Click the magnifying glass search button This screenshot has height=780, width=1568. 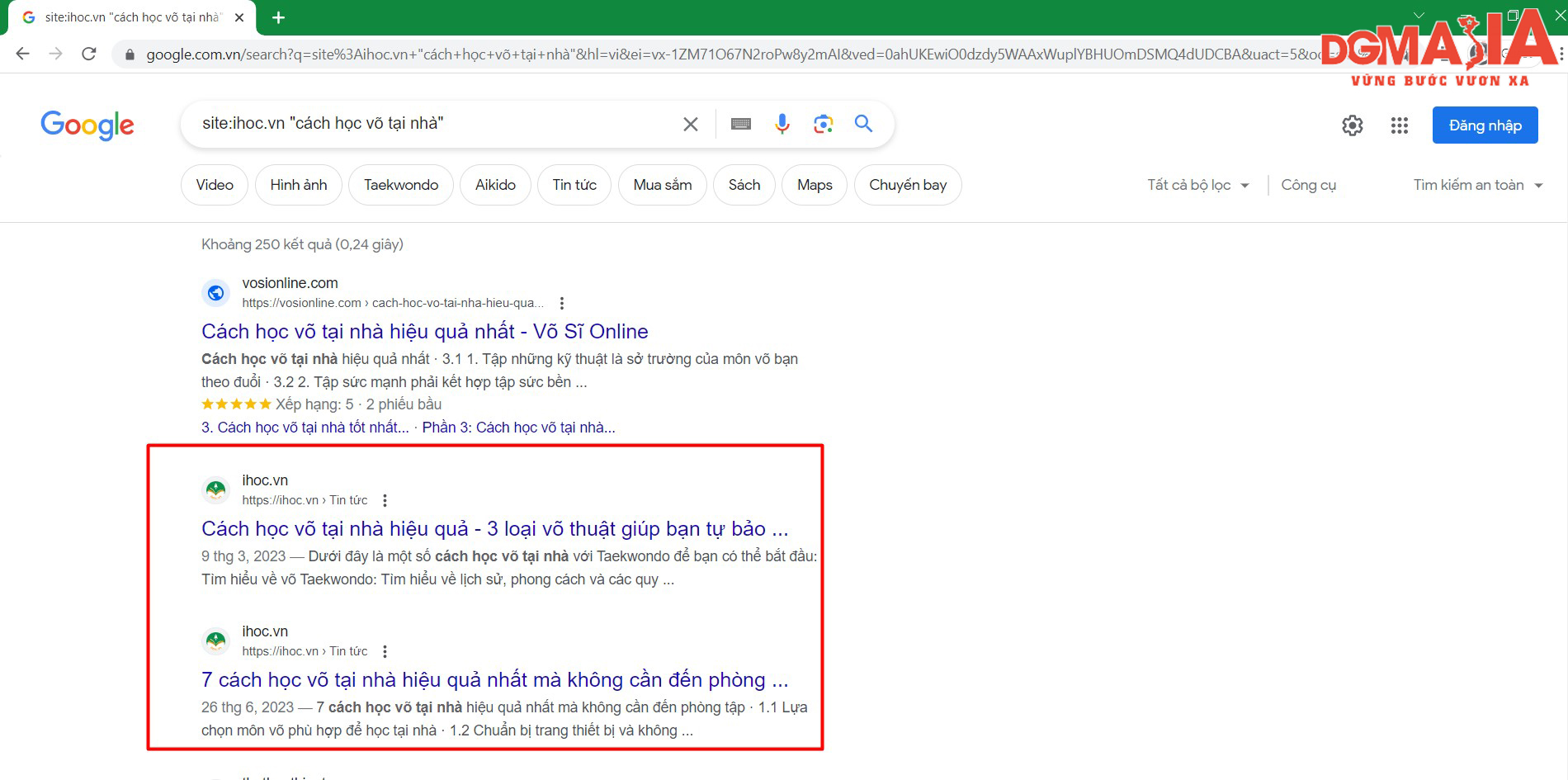point(864,124)
